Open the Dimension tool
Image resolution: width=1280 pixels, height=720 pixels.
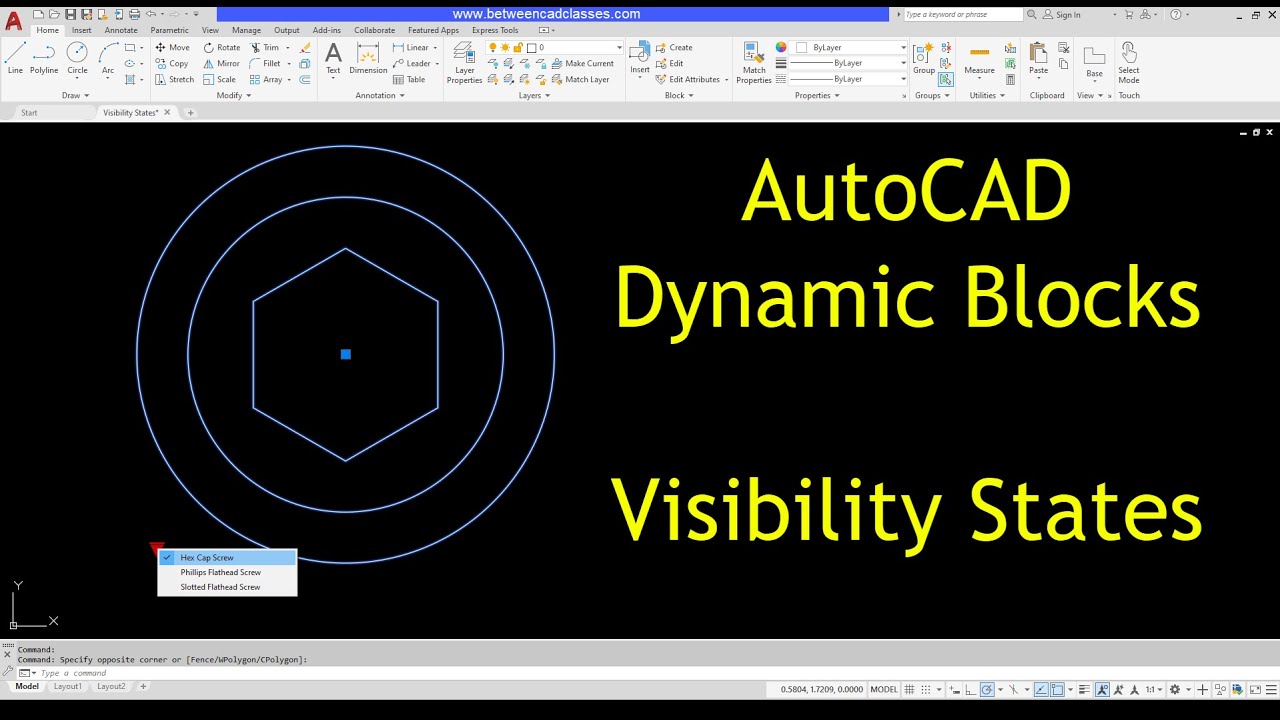tap(368, 58)
